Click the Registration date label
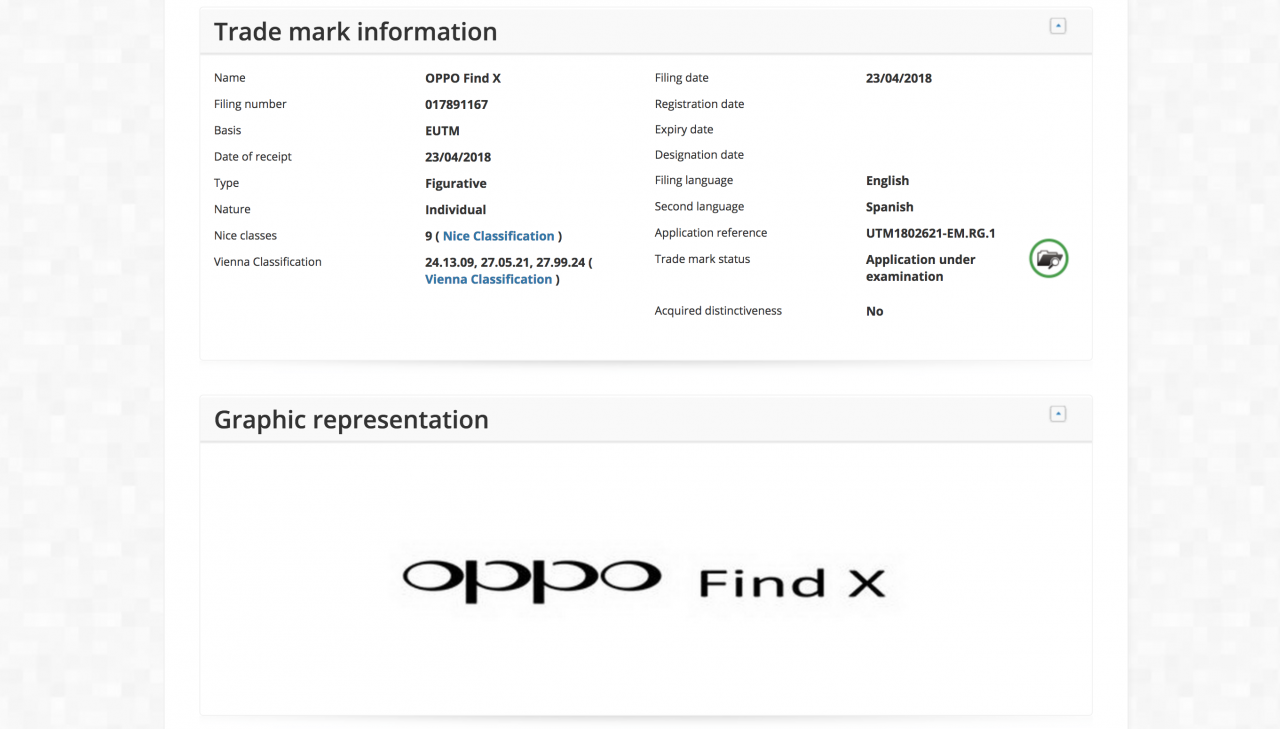 (700, 104)
